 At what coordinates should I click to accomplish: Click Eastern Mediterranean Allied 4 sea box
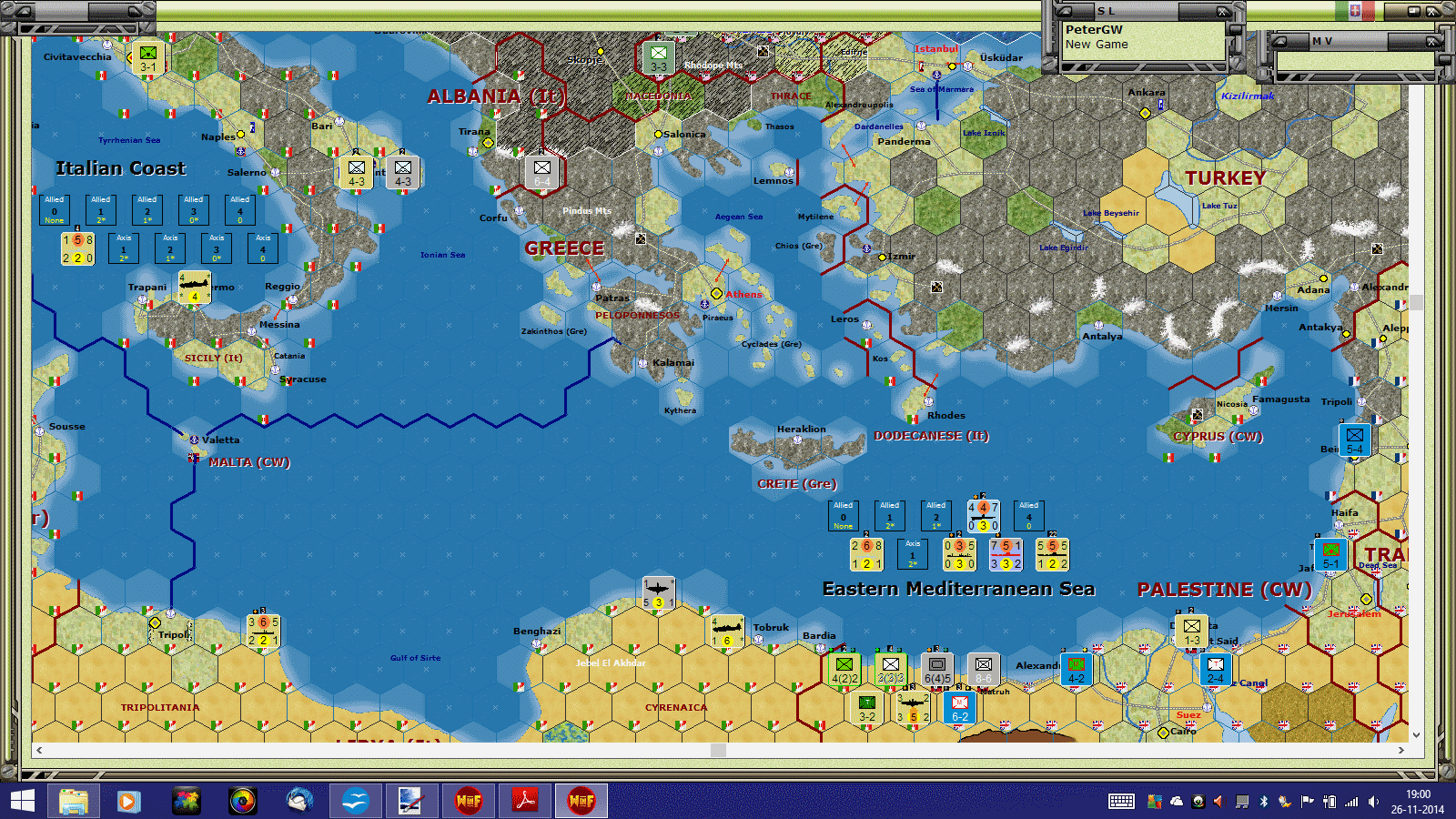(x=1029, y=516)
